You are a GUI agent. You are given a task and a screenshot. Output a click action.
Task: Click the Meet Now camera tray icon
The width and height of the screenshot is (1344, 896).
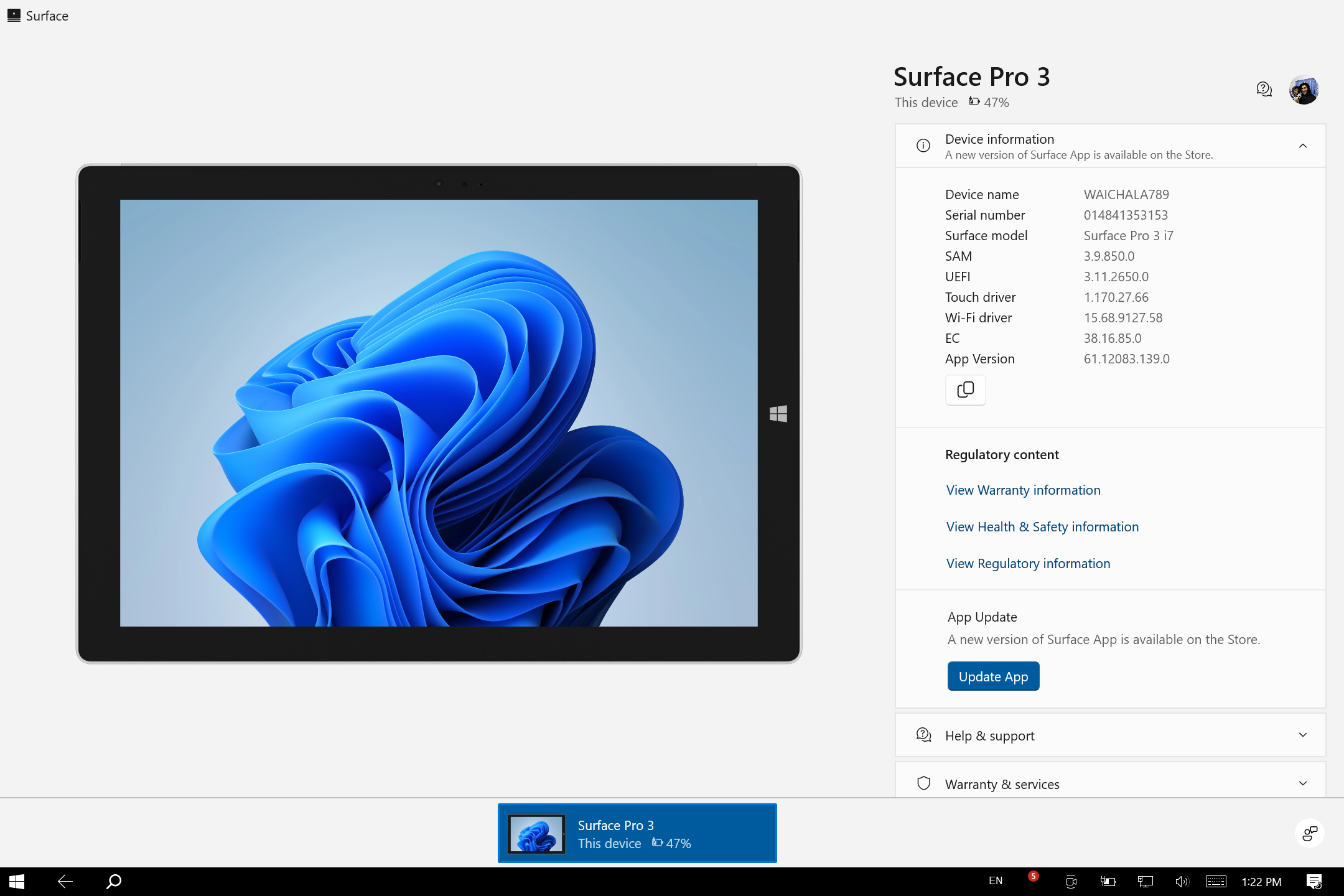[1071, 882]
